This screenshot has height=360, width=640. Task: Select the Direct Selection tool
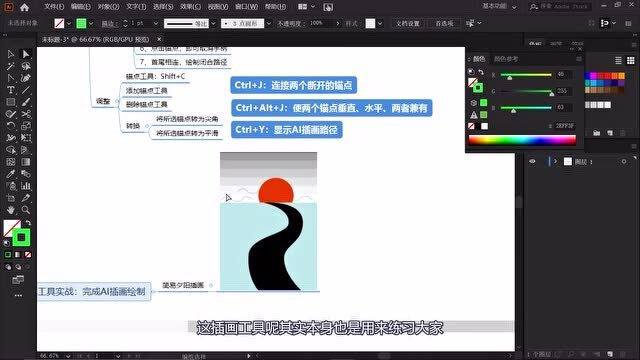click(x=26, y=54)
